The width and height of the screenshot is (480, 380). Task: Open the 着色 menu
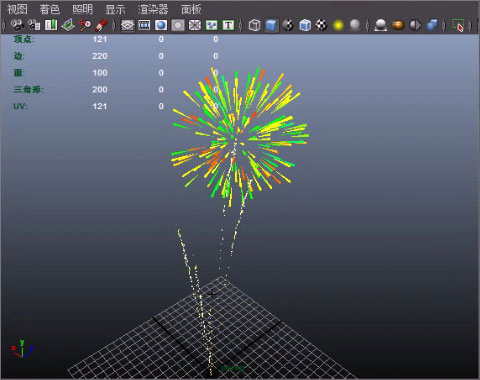coord(50,9)
